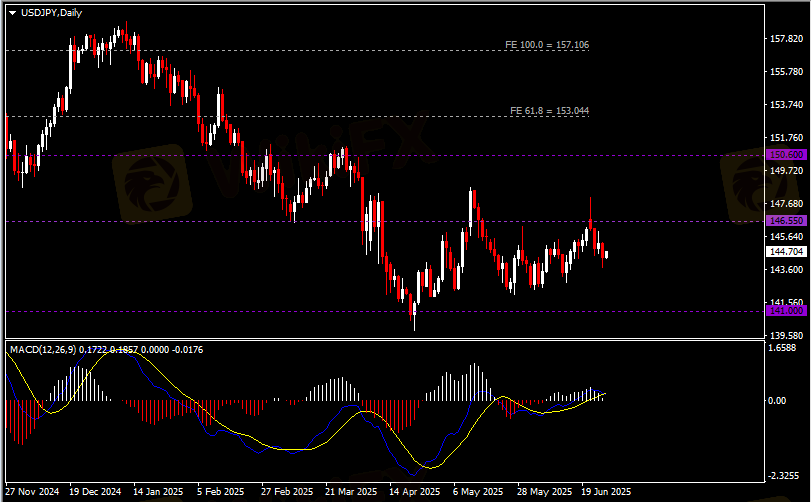The width and height of the screenshot is (811, 502).
Task: Click the MACD scale value 1.6588
Action: (782, 348)
